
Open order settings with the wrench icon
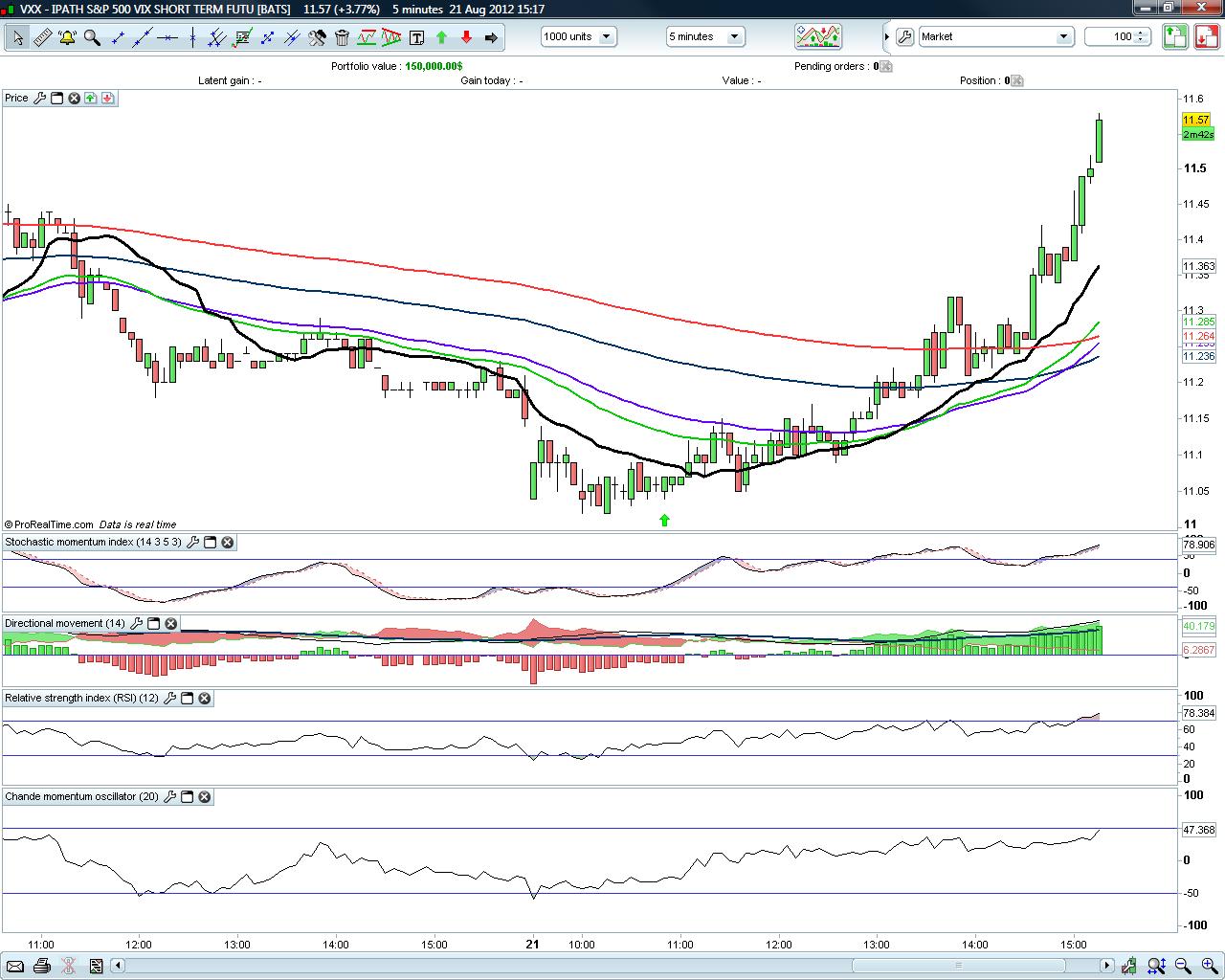[x=904, y=37]
